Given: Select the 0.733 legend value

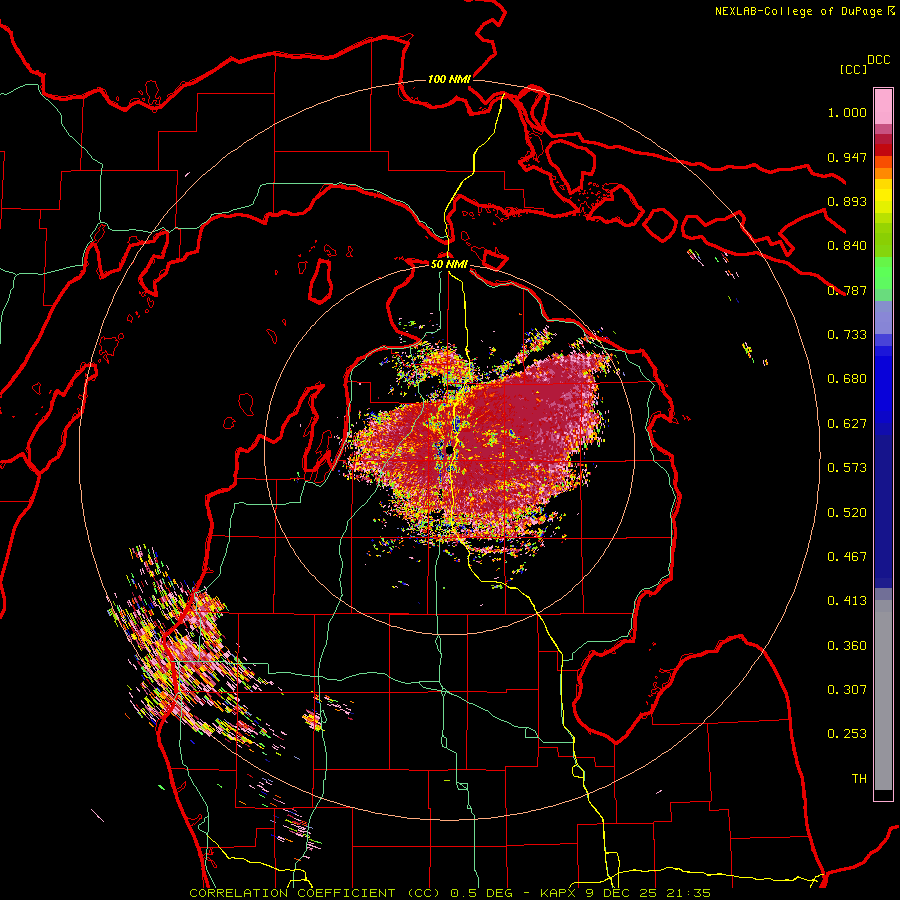Looking at the screenshot, I should (847, 335).
